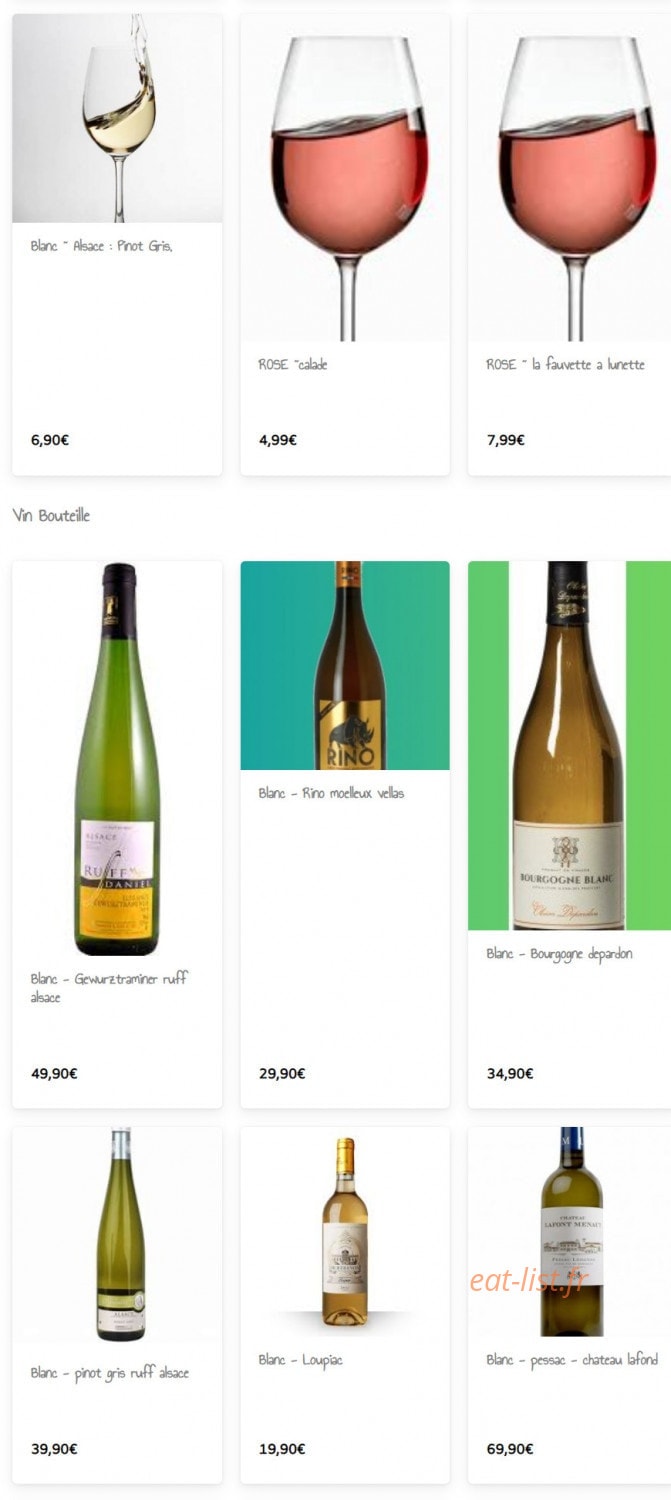
Task: Open the 'ROSE calade' product name
Action: click(x=292, y=365)
